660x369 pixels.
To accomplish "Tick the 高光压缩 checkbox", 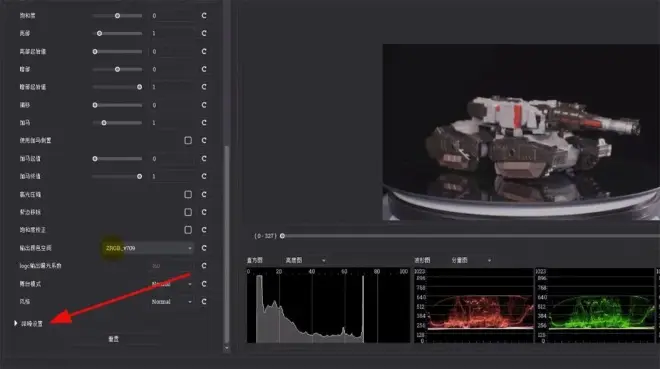I will [188, 194].
